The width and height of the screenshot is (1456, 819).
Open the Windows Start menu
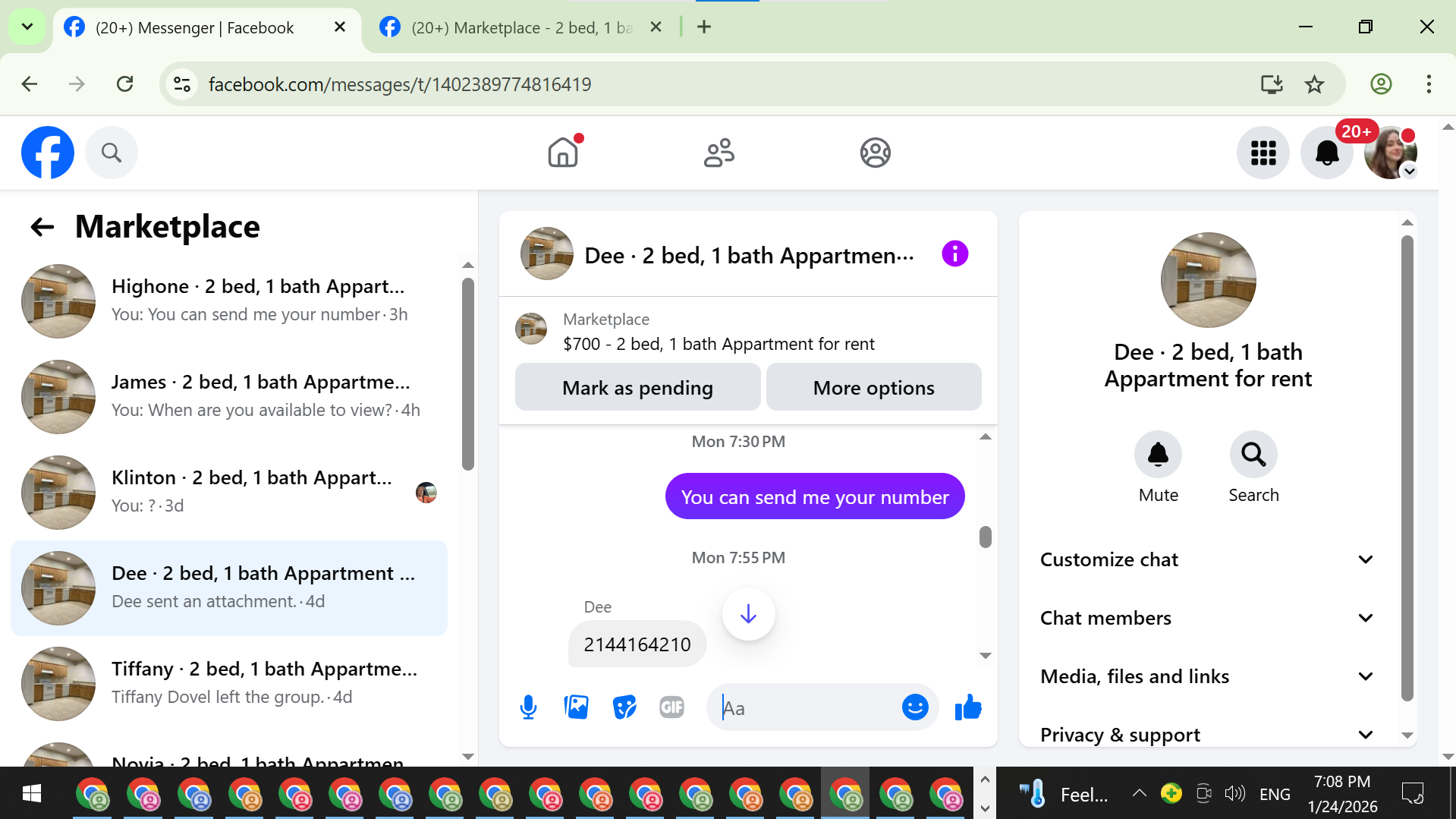(x=31, y=793)
